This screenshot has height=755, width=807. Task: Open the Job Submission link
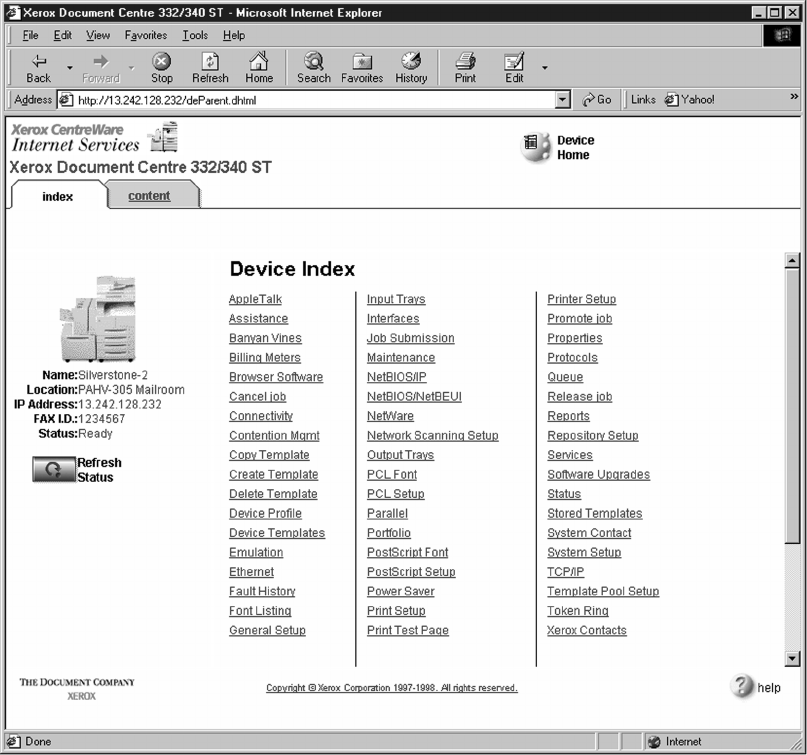pos(410,338)
